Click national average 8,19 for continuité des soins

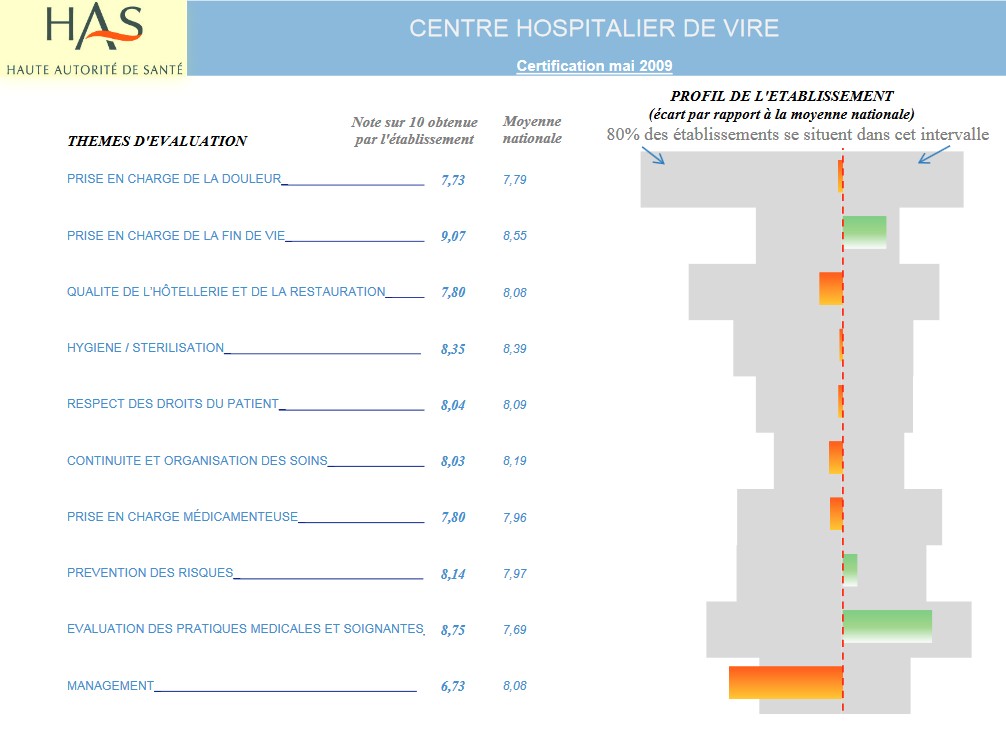[x=515, y=461]
